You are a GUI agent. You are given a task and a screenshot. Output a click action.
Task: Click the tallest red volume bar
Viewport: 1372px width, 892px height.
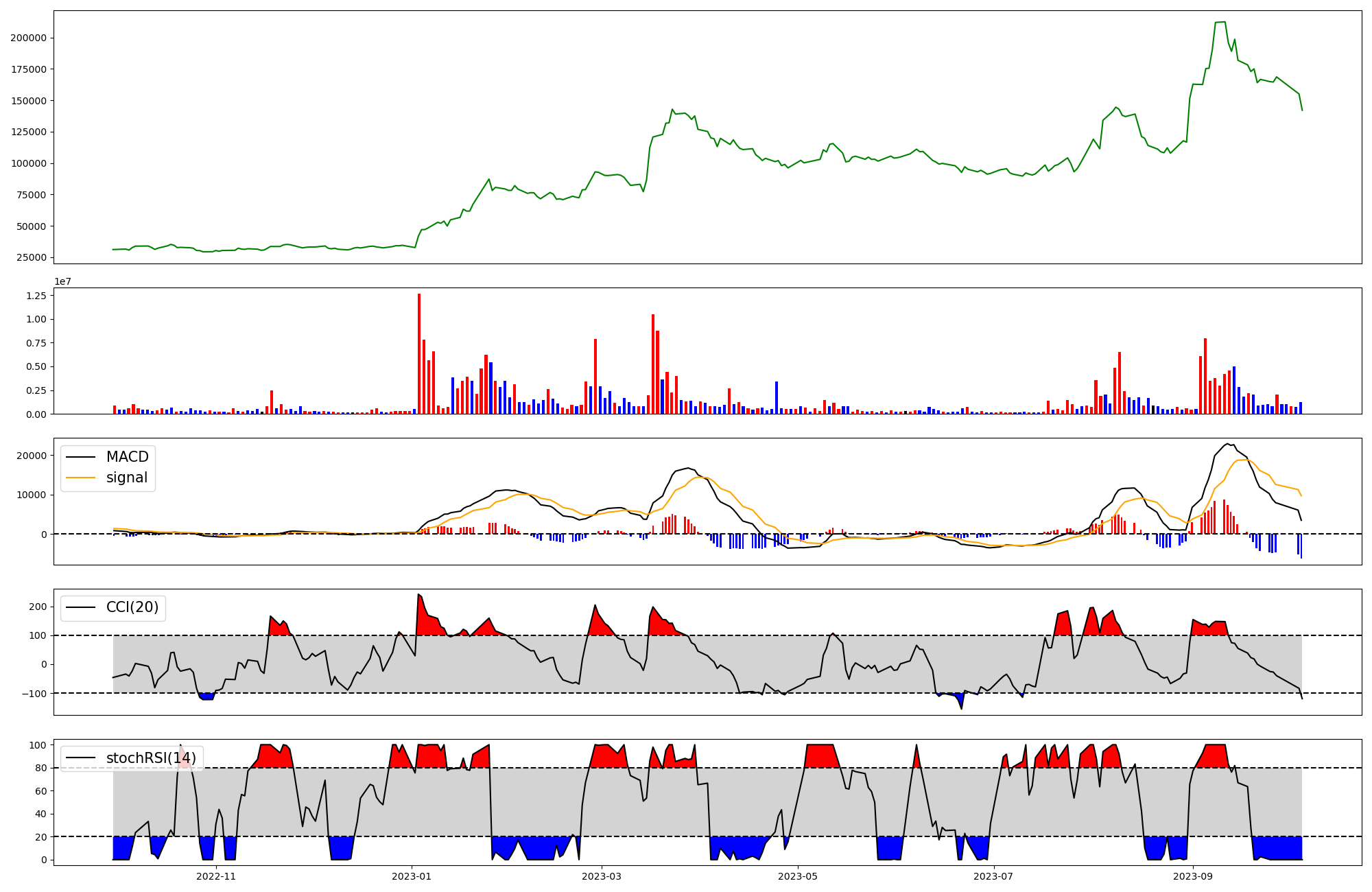point(419,353)
